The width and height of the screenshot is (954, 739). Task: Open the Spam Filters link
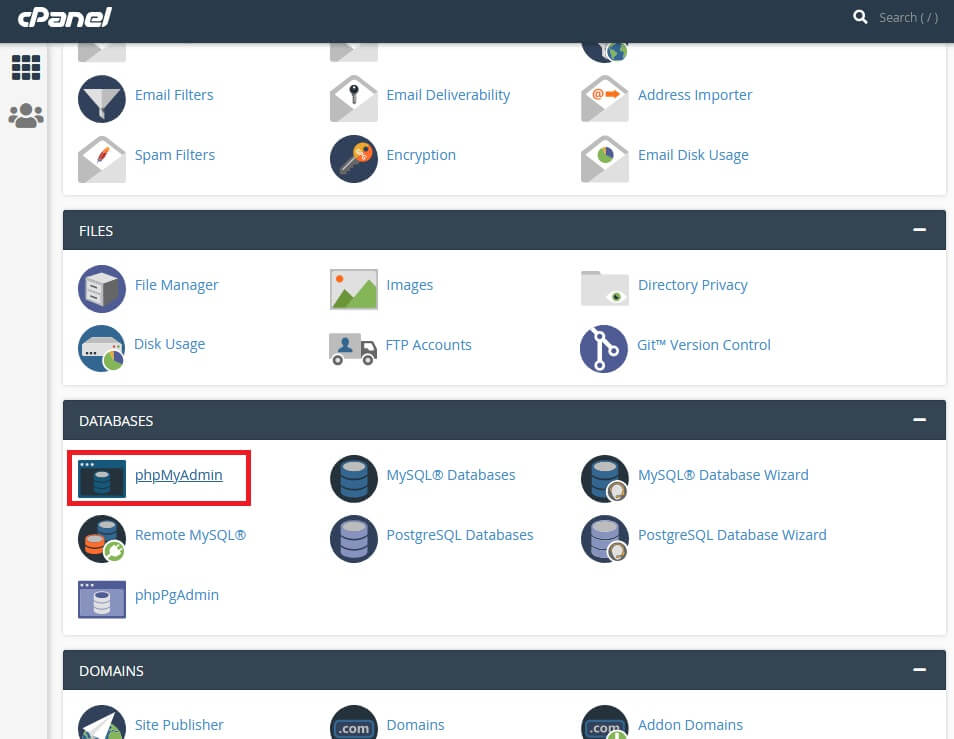coord(175,155)
